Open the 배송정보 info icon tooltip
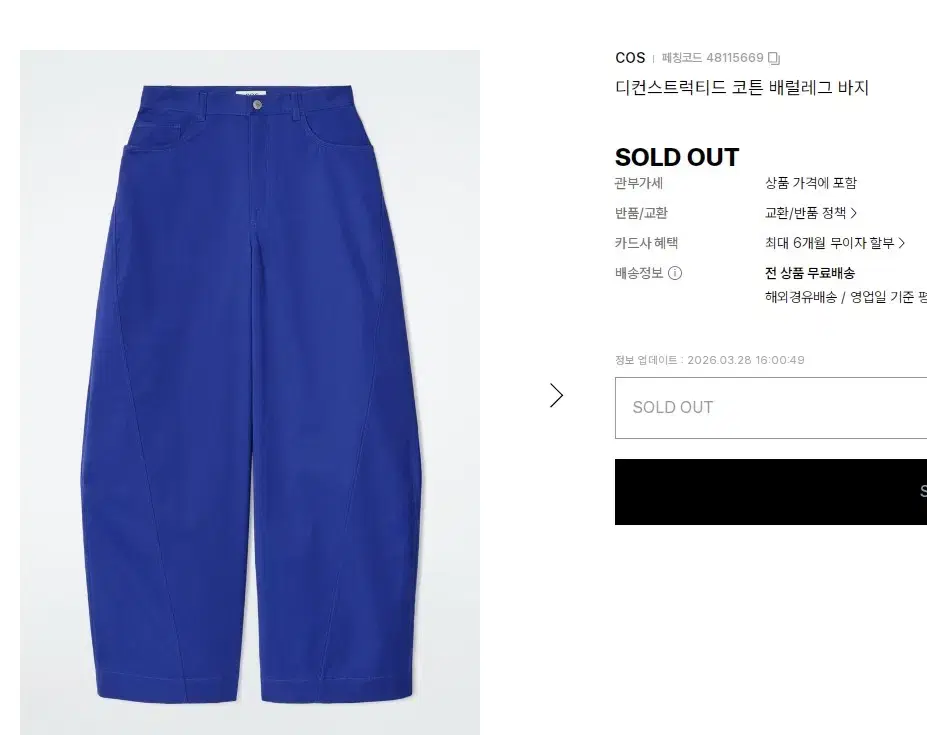Screen dimensions: 927x735 point(675,273)
